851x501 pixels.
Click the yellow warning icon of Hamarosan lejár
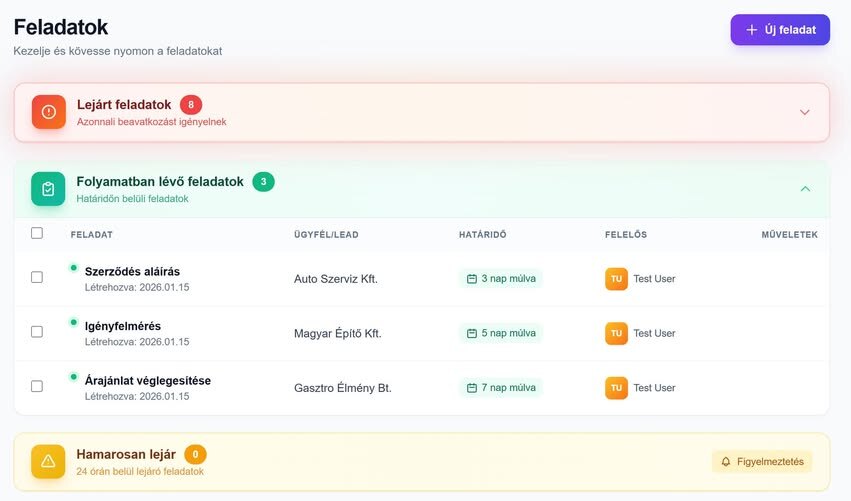click(48, 461)
